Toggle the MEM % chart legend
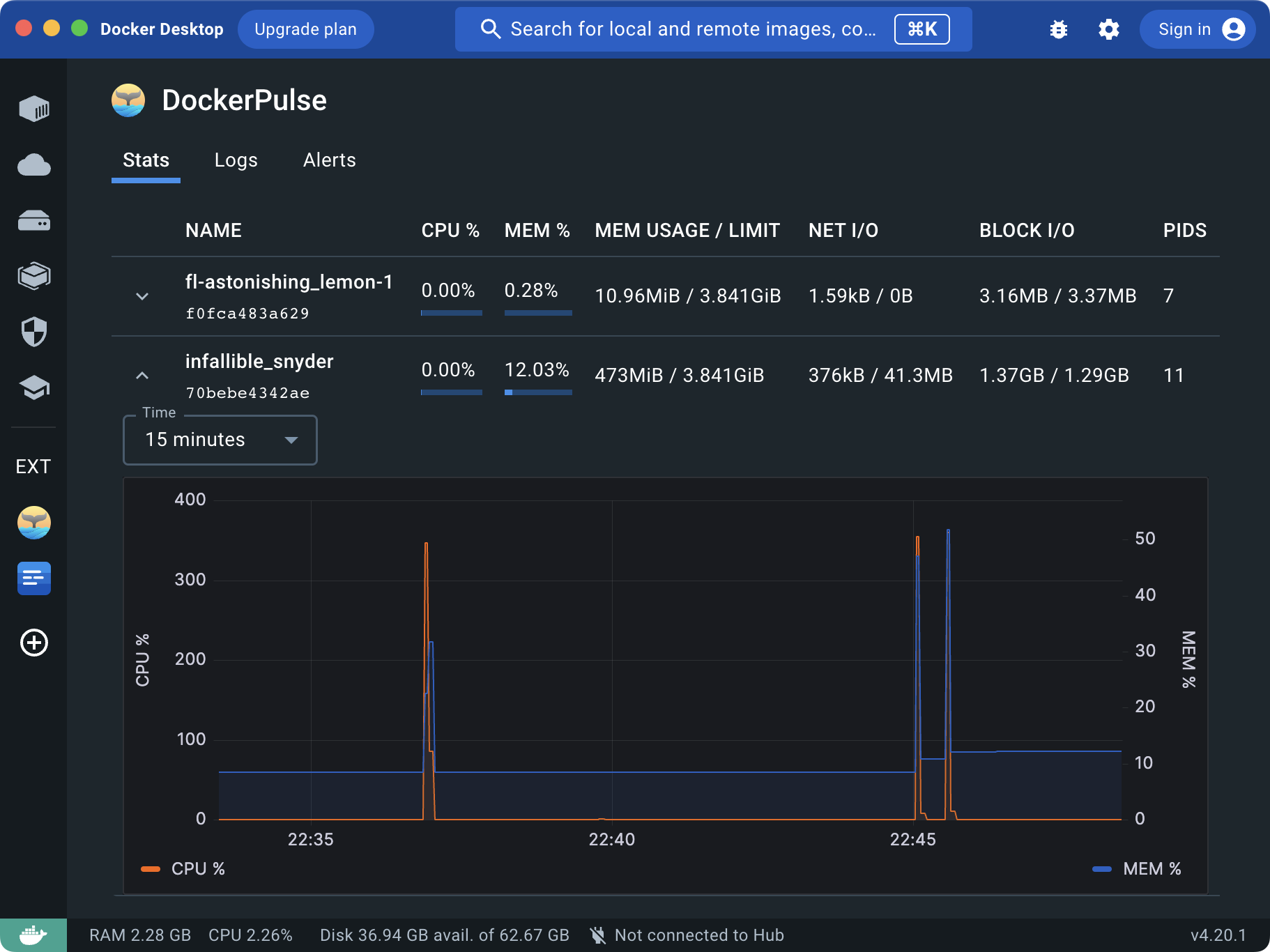Screen dimensions: 1270x952 click(1137, 869)
